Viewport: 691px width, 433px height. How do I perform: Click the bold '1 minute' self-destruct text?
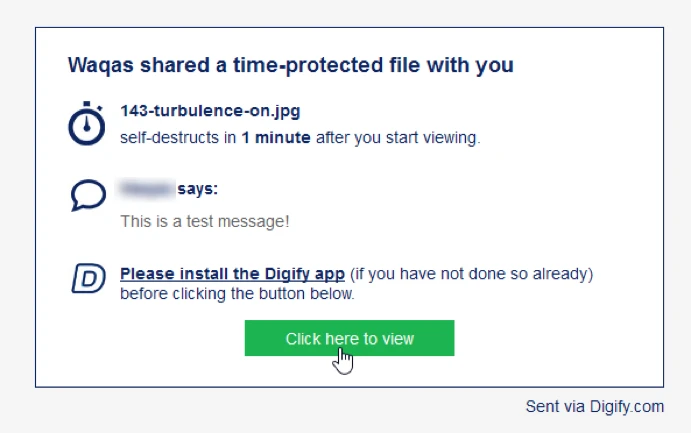click(x=276, y=138)
